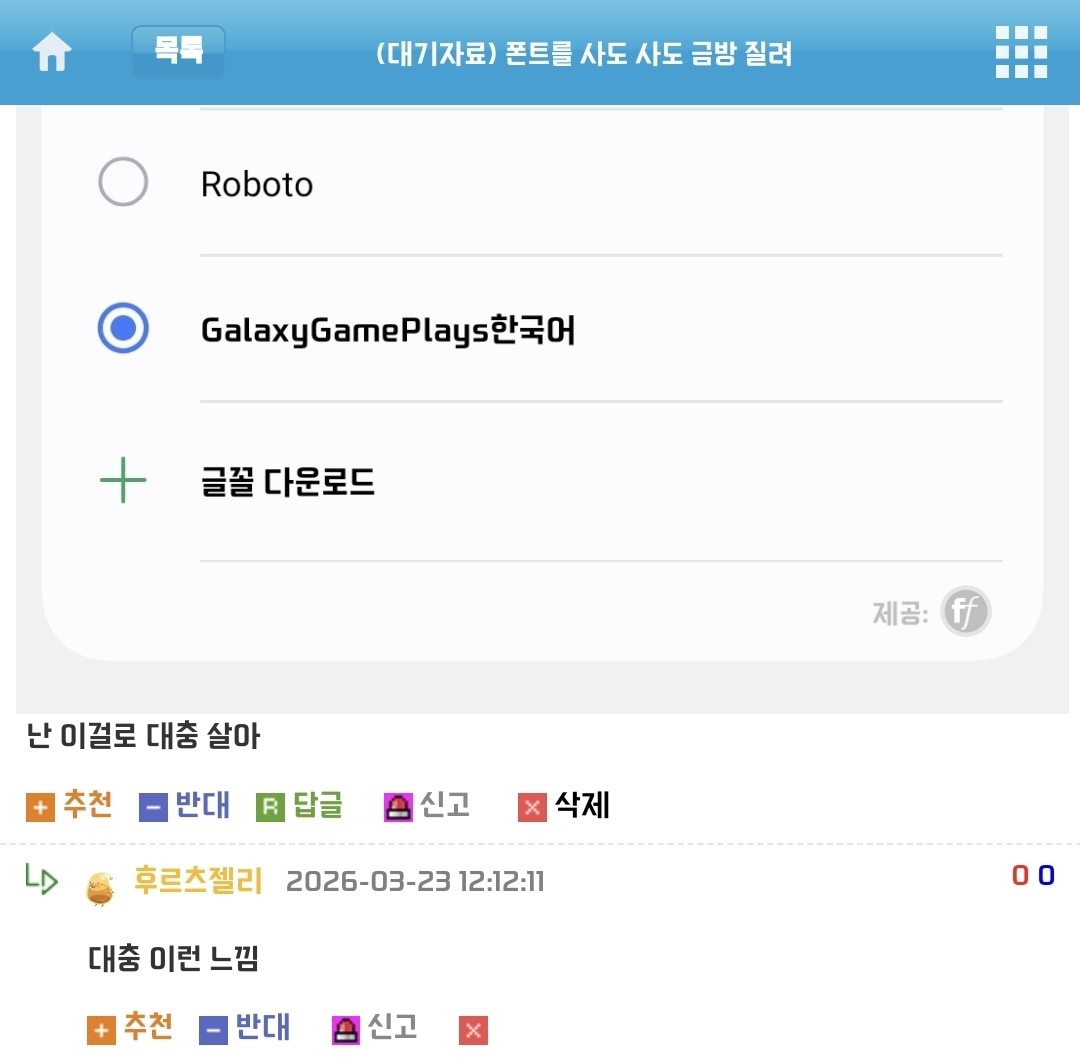Screen dimensions: 1080x1062
Task: Click the orange plus 추천 icon on post
Action: pyautogui.click(x=40, y=808)
